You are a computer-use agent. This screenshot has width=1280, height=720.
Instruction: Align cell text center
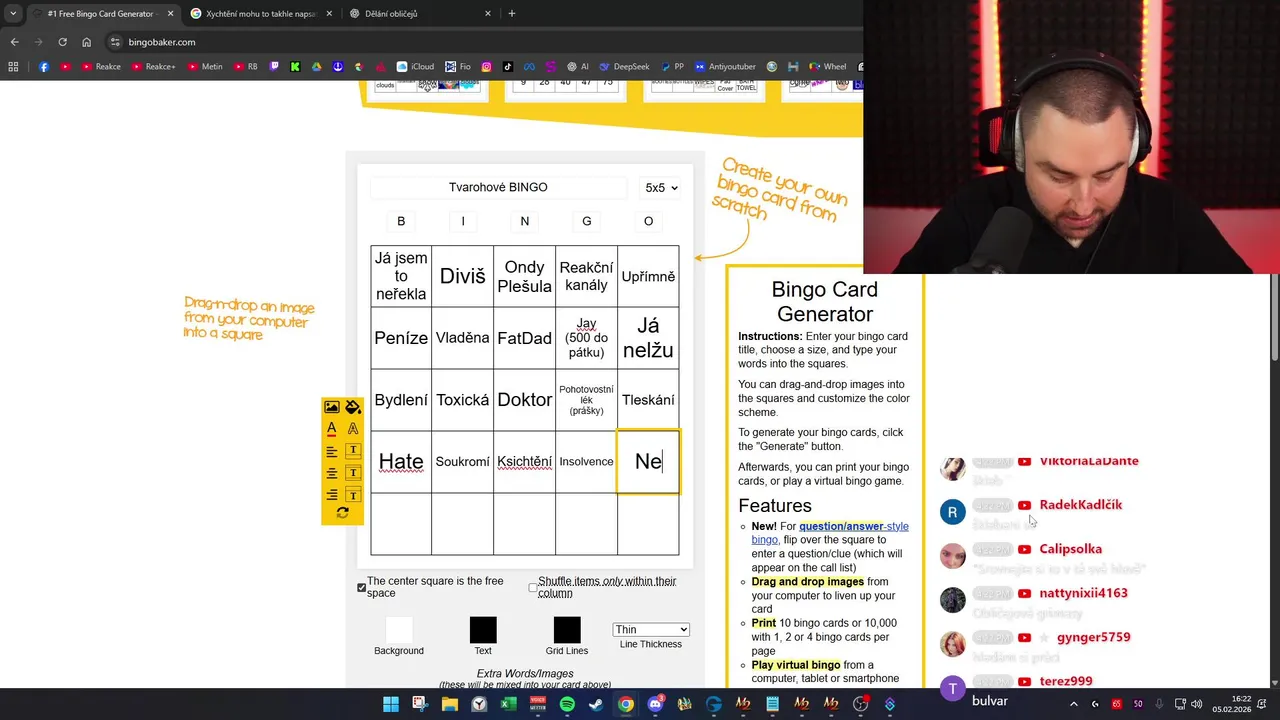click(331, 473)
